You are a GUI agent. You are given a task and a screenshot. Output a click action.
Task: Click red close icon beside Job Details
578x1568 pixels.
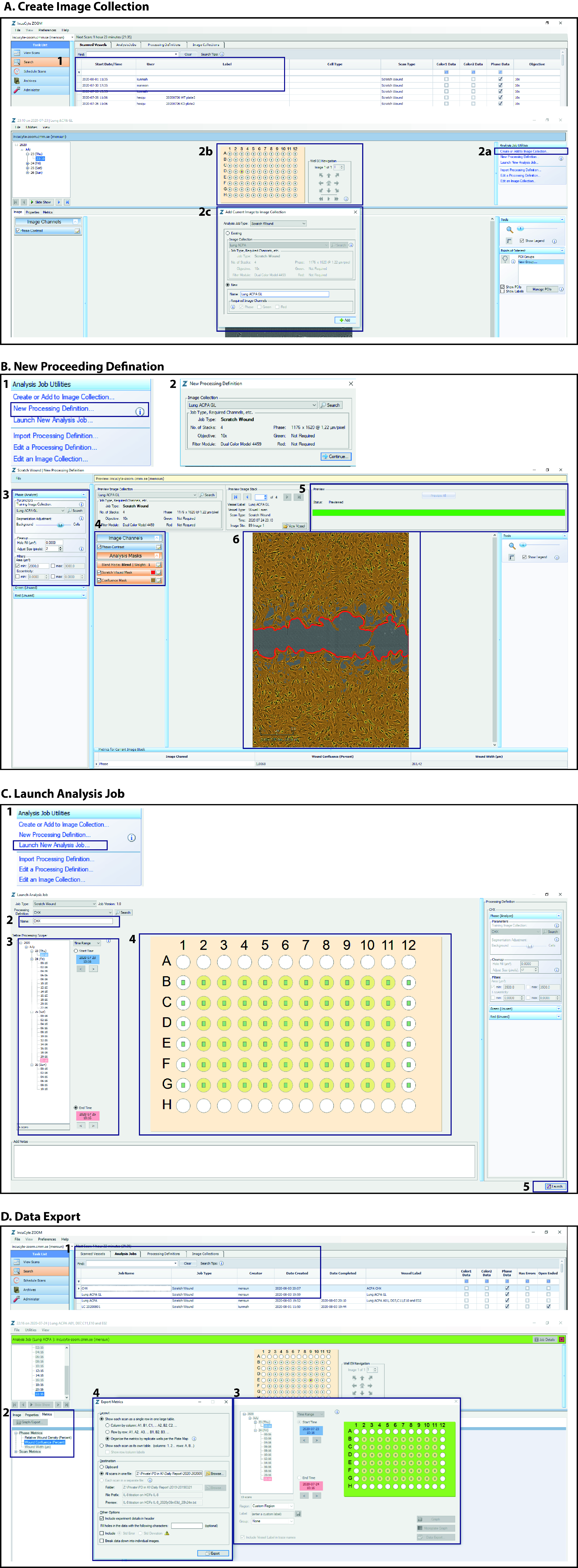(x=562, y=1339)
